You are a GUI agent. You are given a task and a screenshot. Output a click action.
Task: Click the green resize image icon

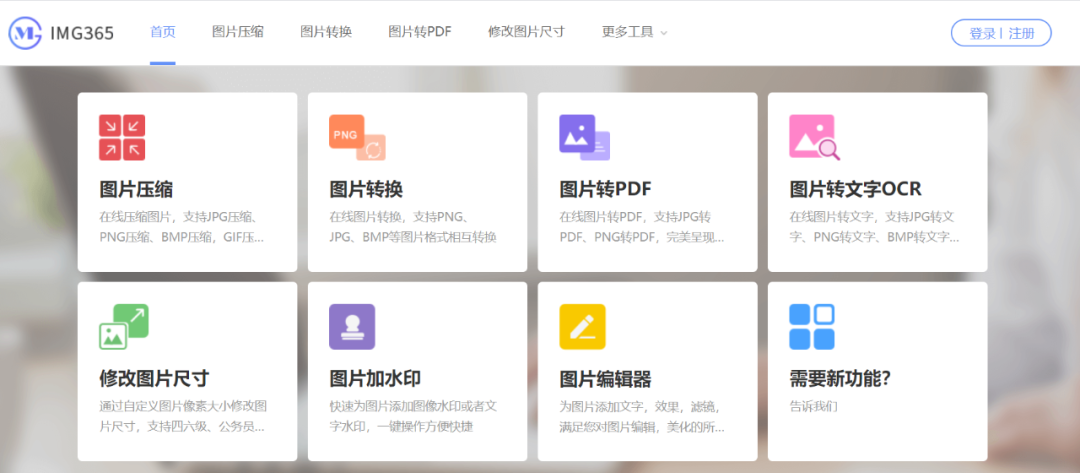[124, 326]
